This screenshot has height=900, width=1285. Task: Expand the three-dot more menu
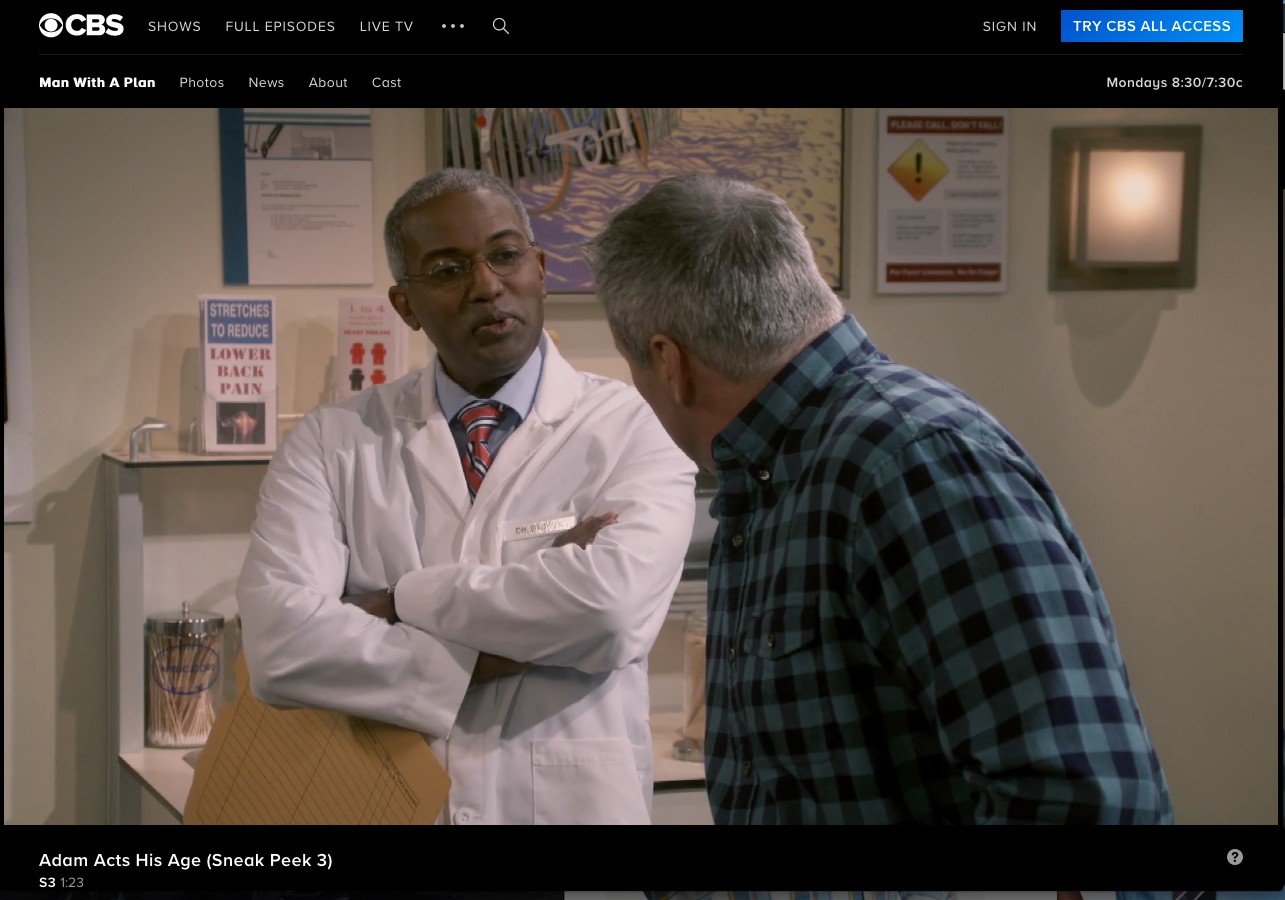(453, 26)
